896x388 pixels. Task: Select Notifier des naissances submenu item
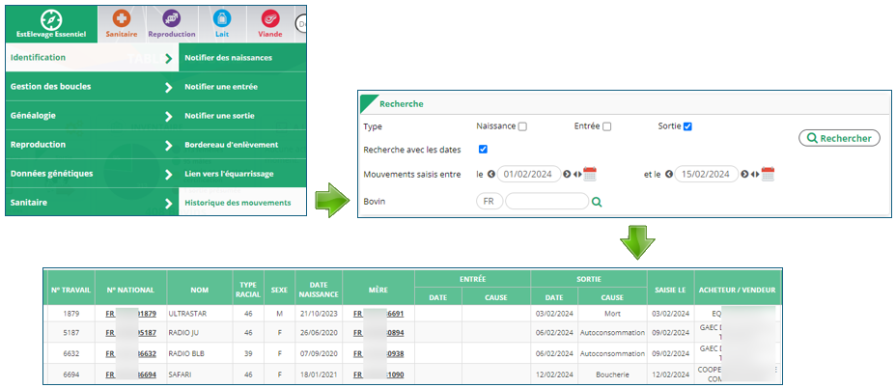pyautogui.click(x=242, y=58)
